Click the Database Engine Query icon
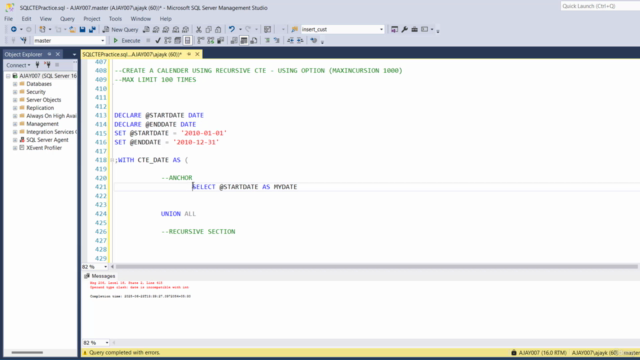Viewport: 640px width, 360px height. click(x=146, y=29)
